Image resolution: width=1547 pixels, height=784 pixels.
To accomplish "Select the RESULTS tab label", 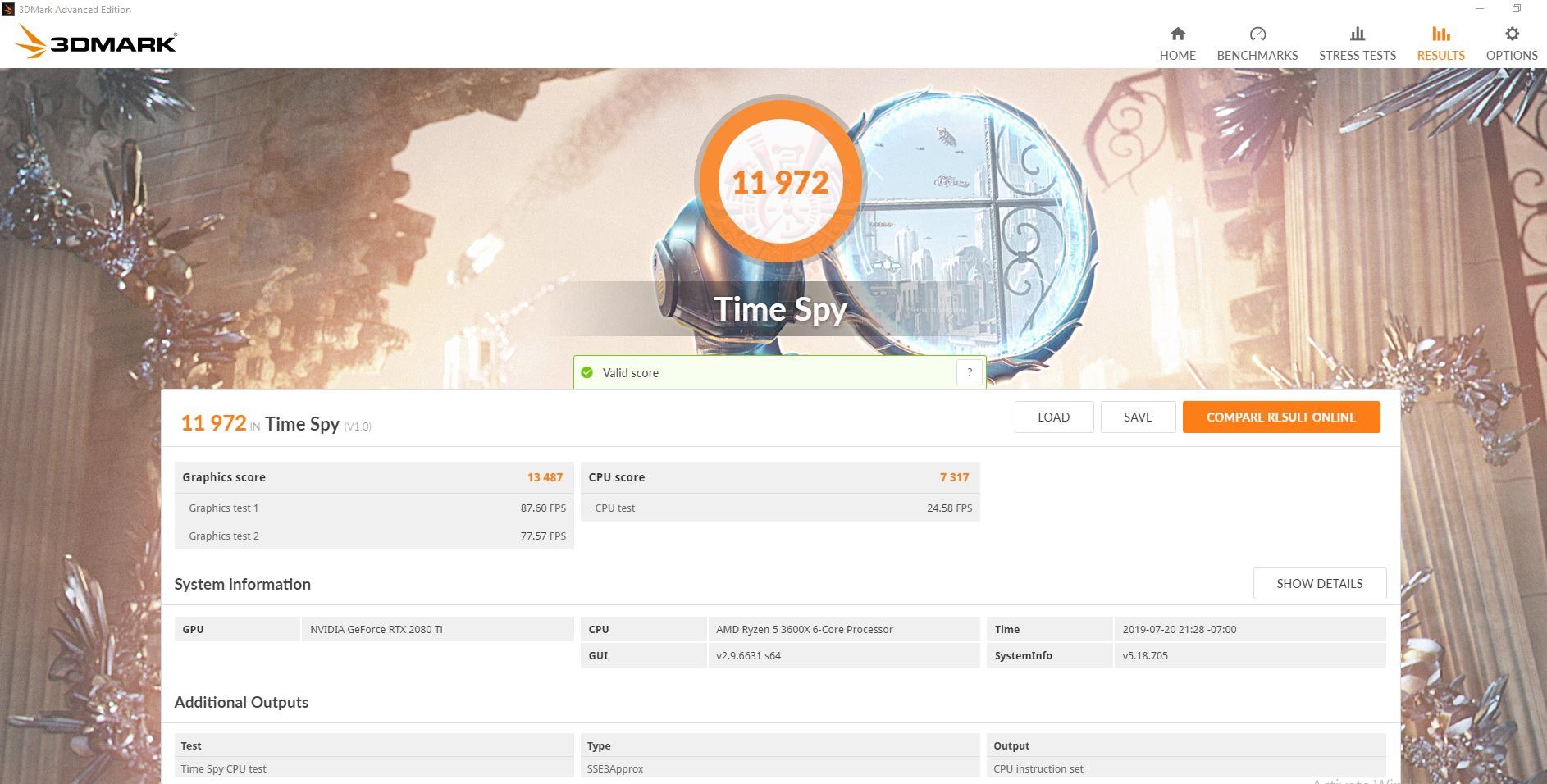I will click(x=1441, y=55).
